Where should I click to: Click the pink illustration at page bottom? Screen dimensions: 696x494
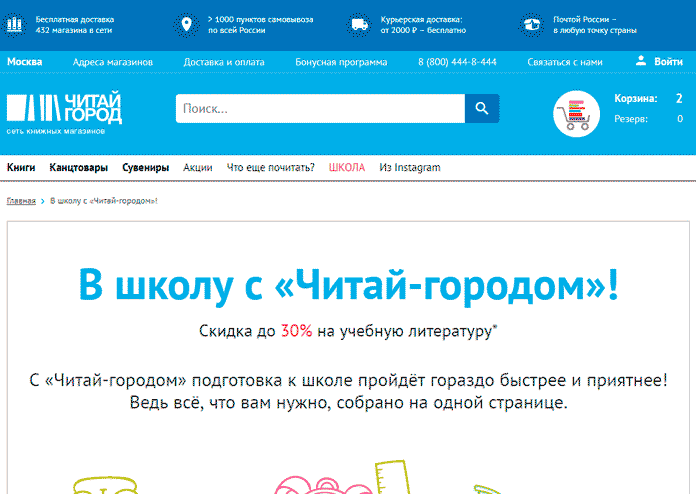[323, 485]
